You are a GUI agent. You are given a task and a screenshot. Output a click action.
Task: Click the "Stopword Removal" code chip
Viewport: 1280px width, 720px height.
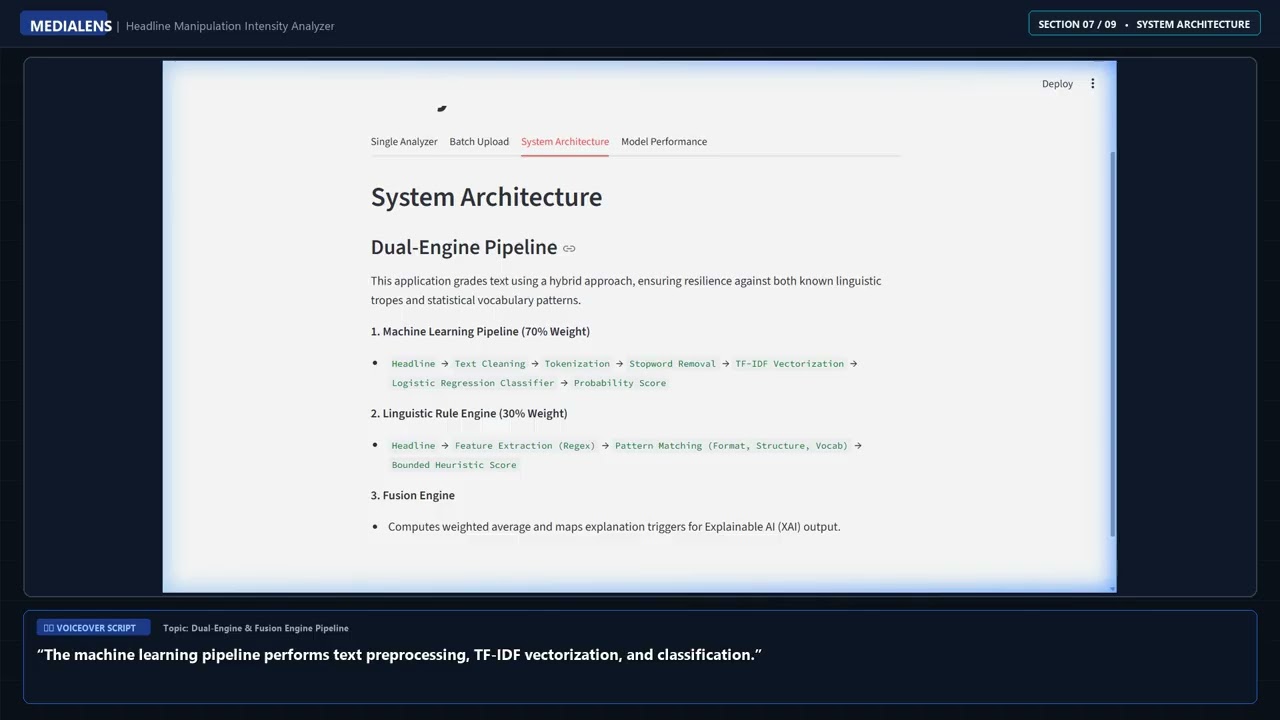point(672,364)
